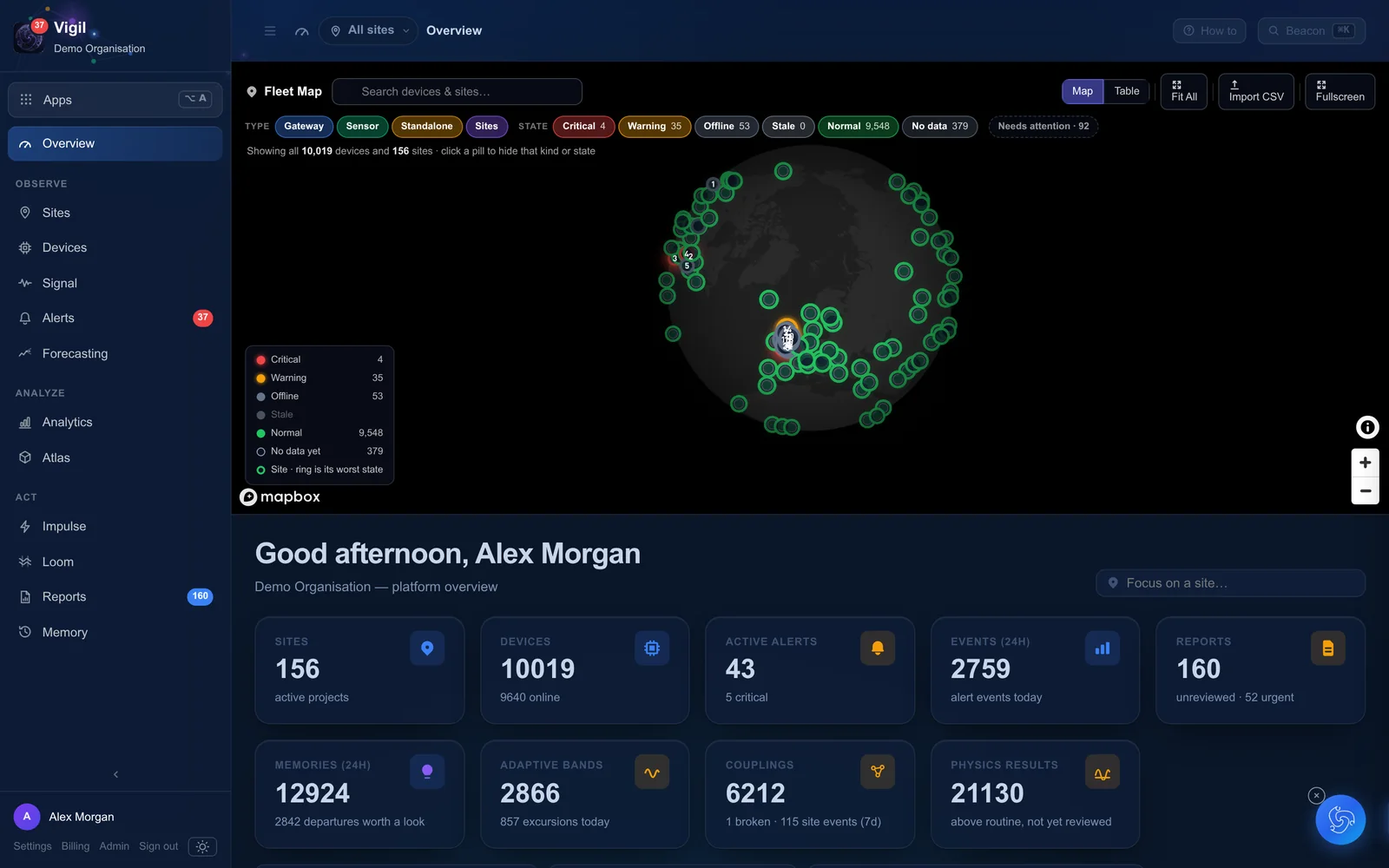The image size is (1389, 868).
Task: Open Analytics from the sidebar
Action: tap(115, 422)
